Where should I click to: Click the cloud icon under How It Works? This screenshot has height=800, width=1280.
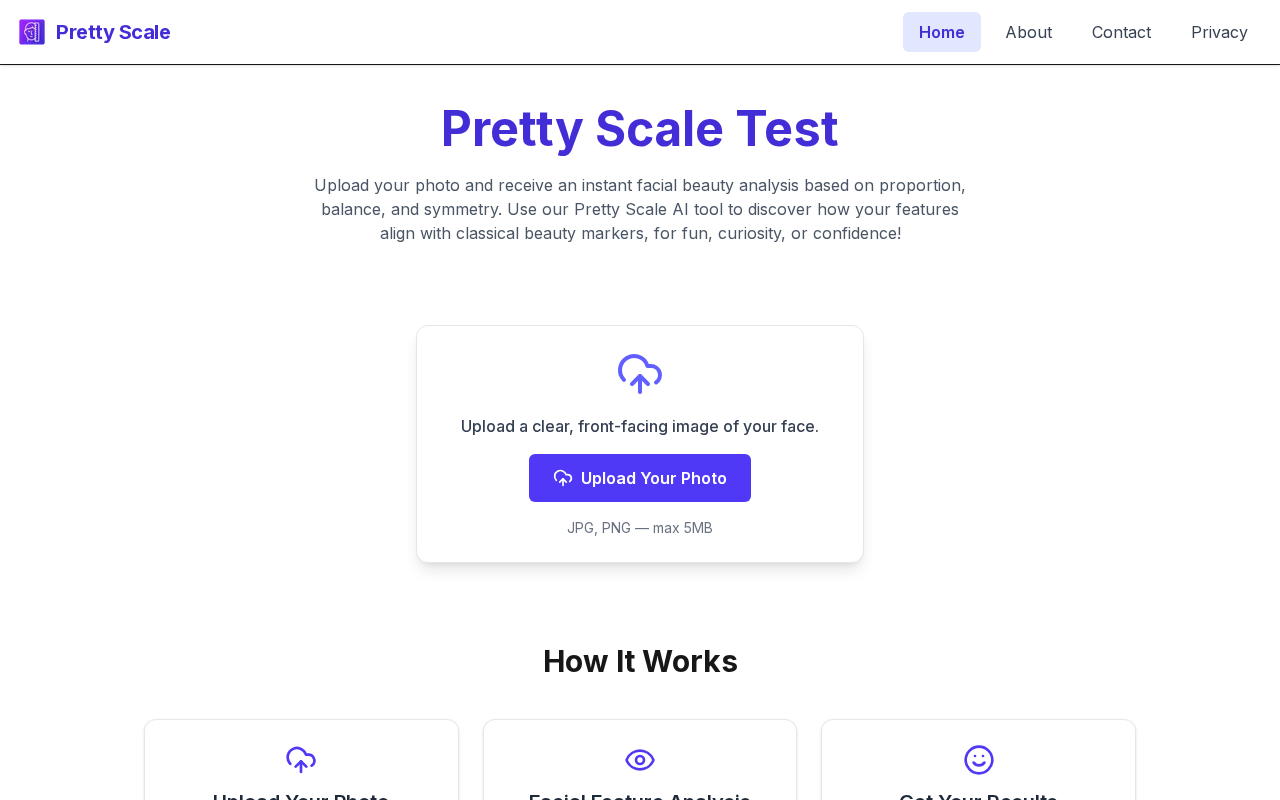coord(301,760)
